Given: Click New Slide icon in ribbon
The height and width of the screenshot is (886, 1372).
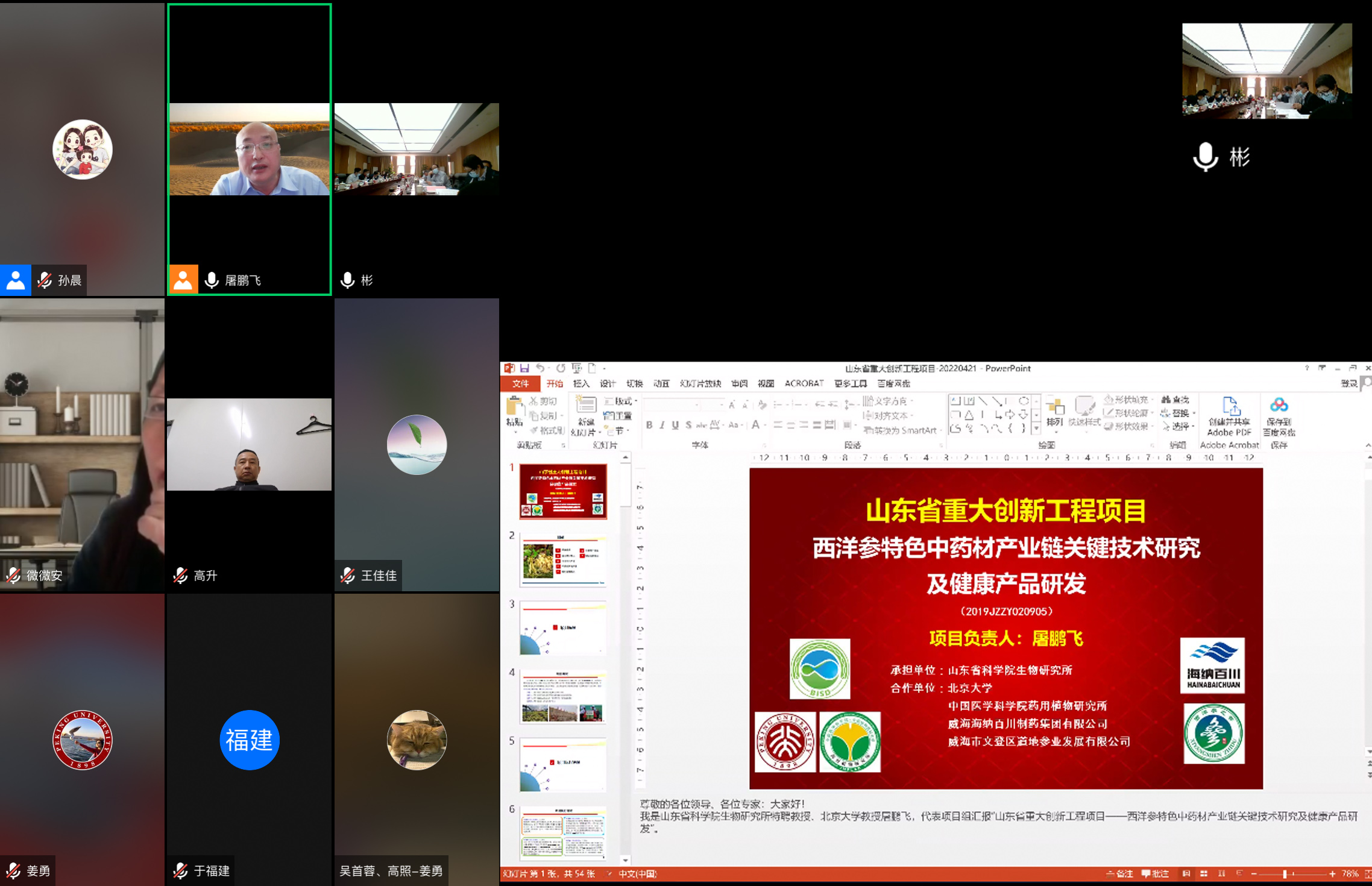Looking at the screenshot, I should coord(586,406).
